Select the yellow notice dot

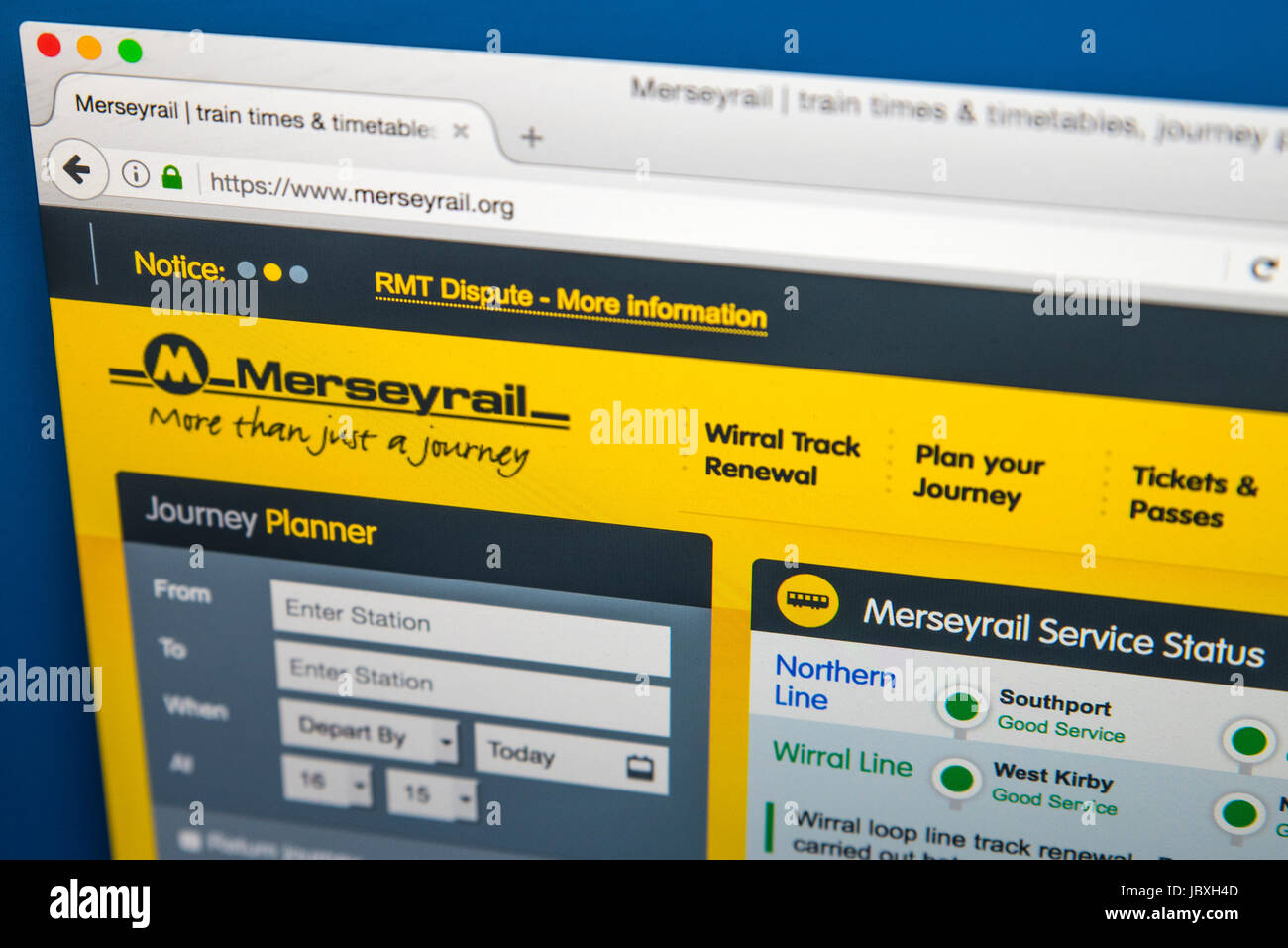pyautogui.click(x=271, y=272)
